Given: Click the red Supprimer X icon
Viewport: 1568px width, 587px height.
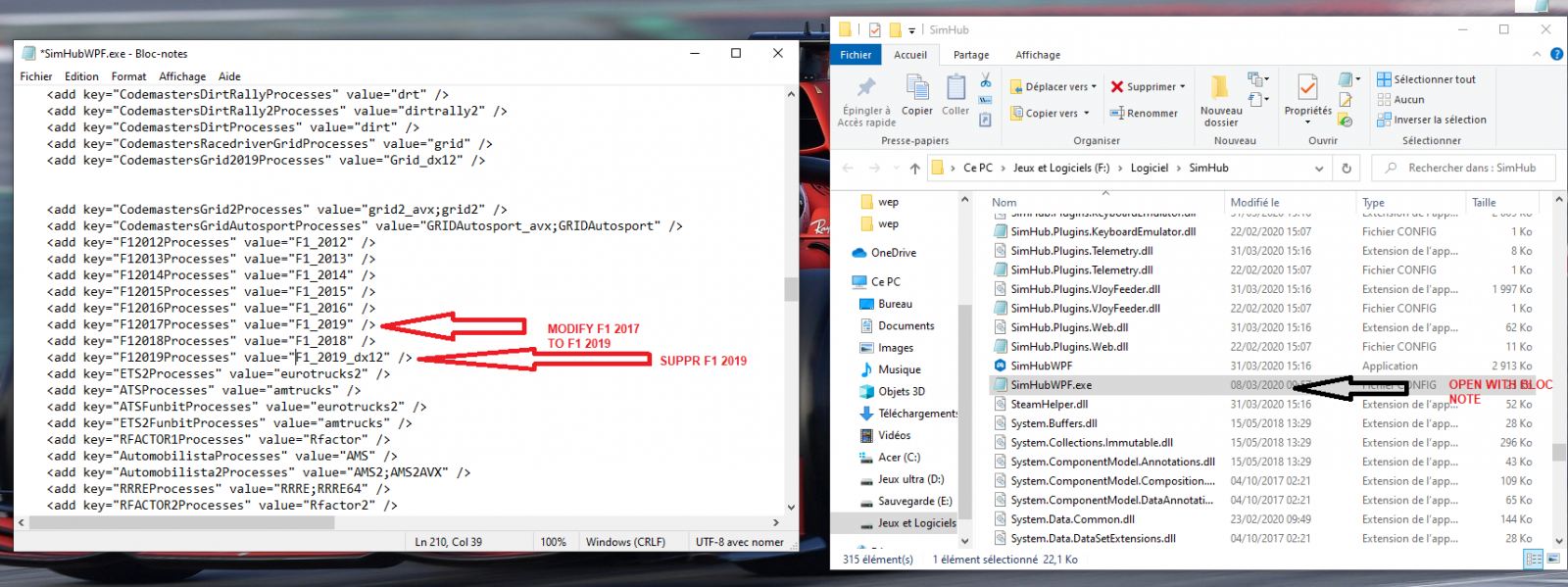Looking at the screenshot, I should [1117, 87].
